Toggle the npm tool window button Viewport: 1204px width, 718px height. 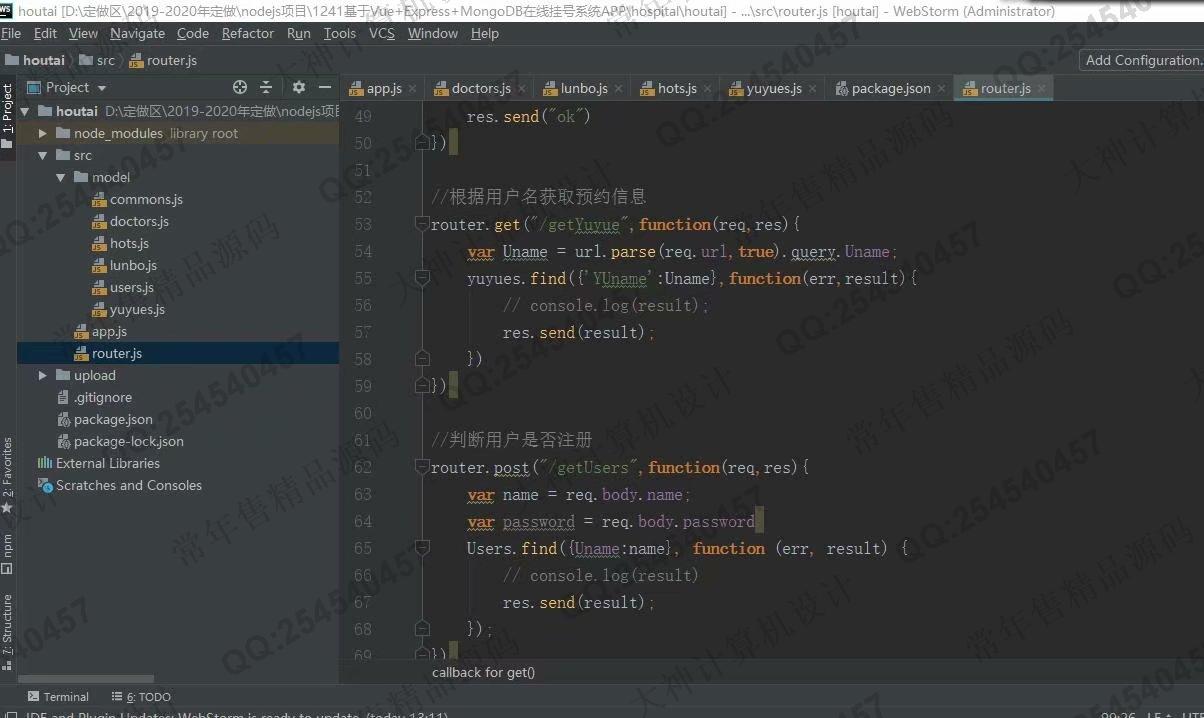[x=8, y=554]
